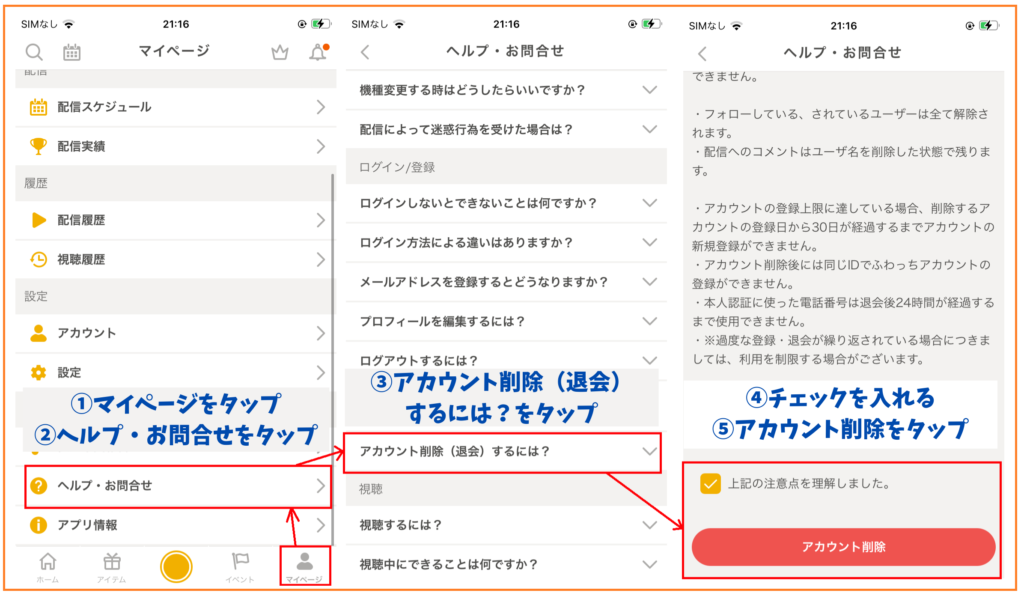Screen dimensions: 1024x596
Task: Tap the red アカウント削除 button
Action: pyautogui.click(x=843, y=547)
